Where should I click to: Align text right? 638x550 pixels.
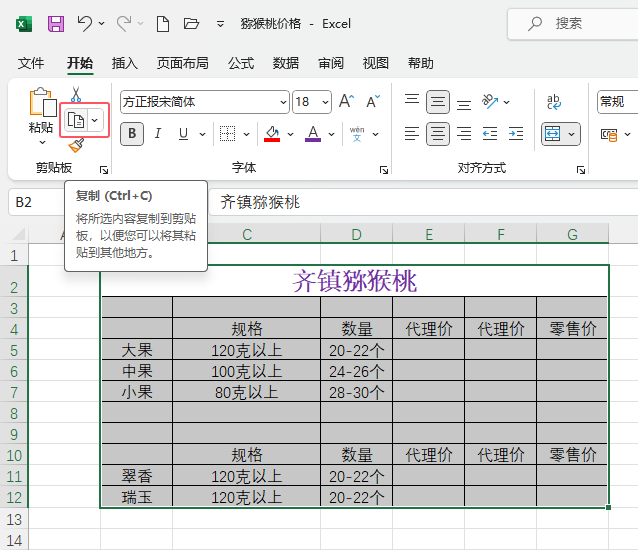click(464, 133)
